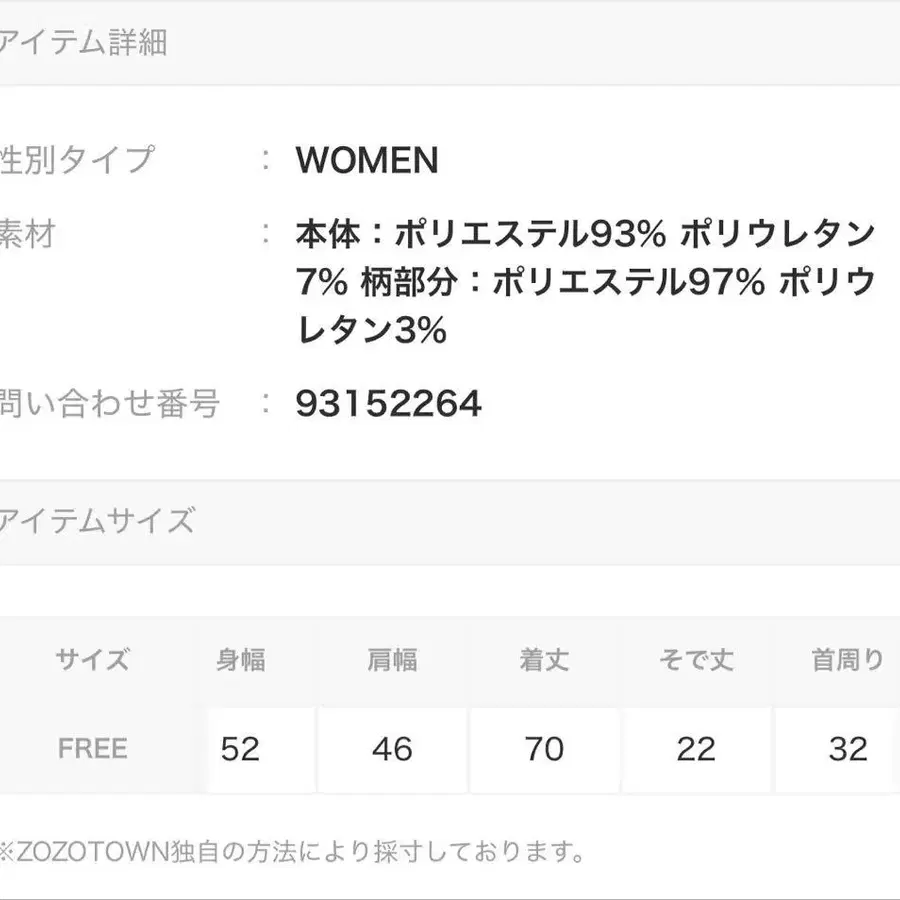900x900 pixels.
Task: Select the 着丈 value 70 cell
Action: point(544,749)
